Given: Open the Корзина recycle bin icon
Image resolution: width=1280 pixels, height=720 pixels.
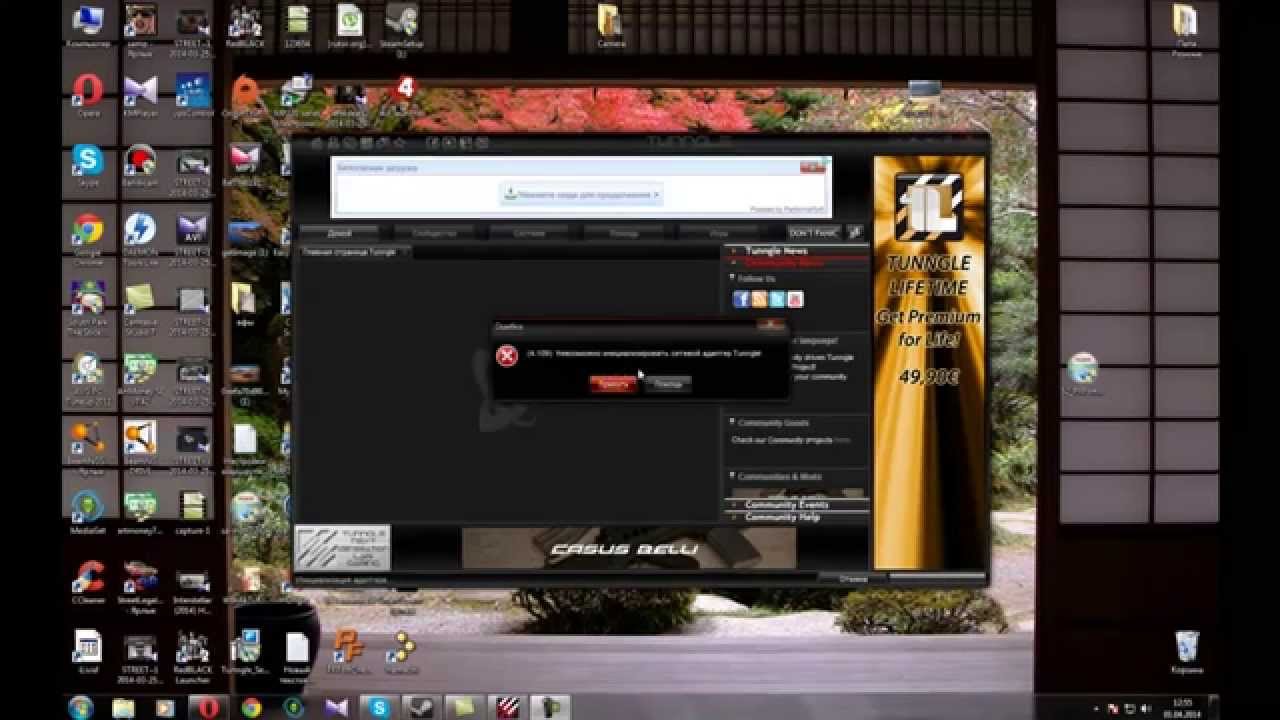Looking at the screenshot, I should [1187, 651].
